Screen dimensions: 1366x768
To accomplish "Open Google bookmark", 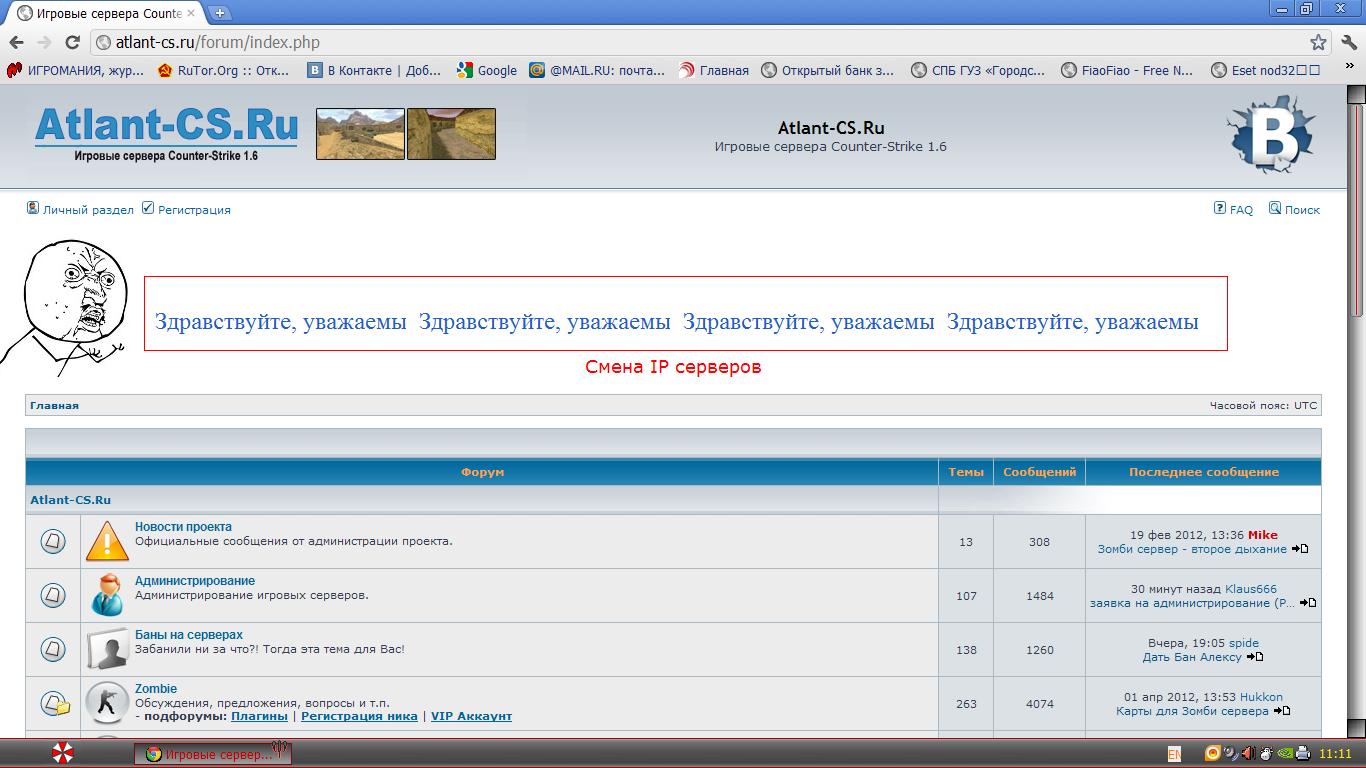I will [487, 70].
